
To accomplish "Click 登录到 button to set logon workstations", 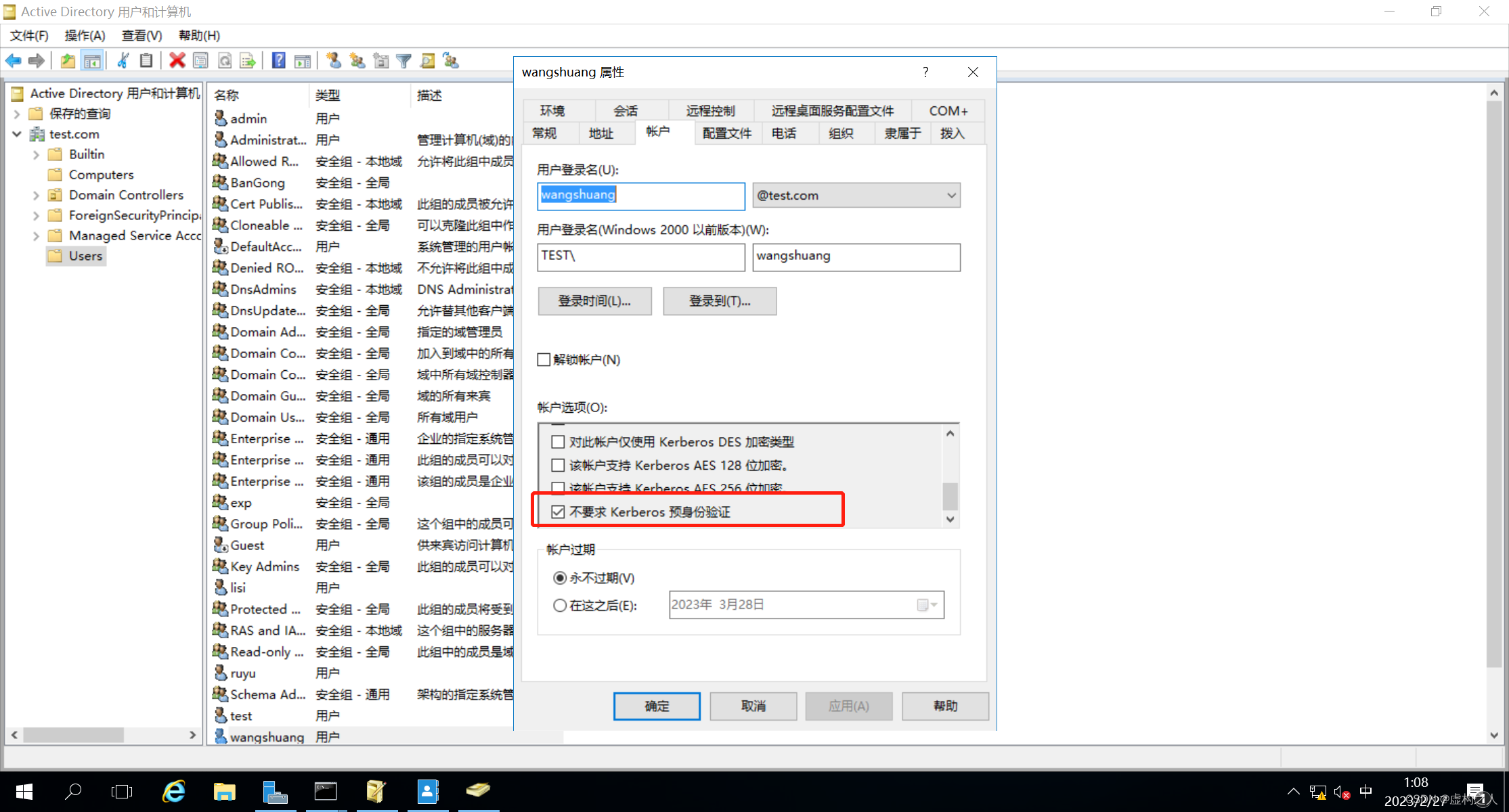I will [x=722, y=299].
